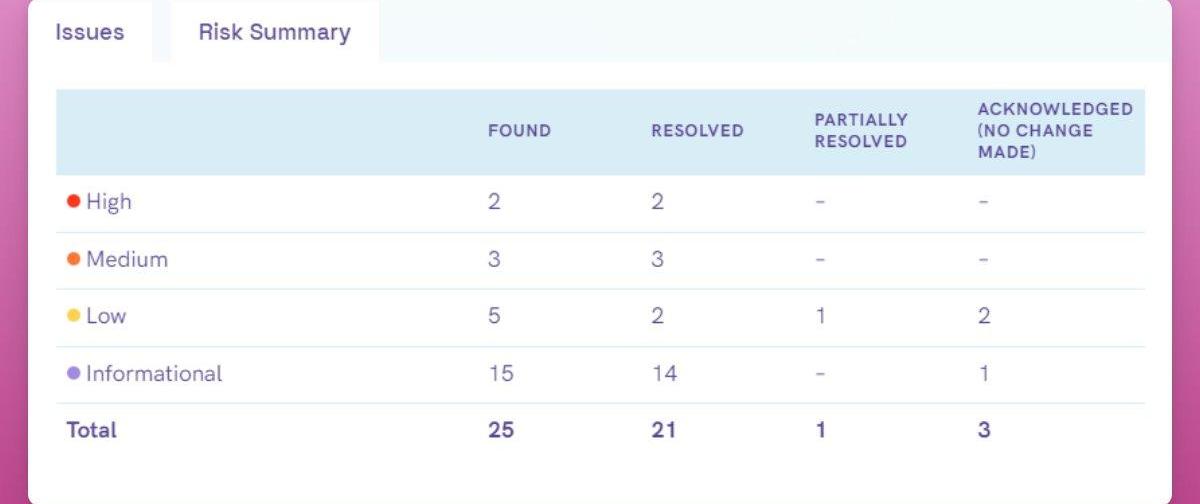
Task: Click Informational found count 15
Action: (501, 373)
